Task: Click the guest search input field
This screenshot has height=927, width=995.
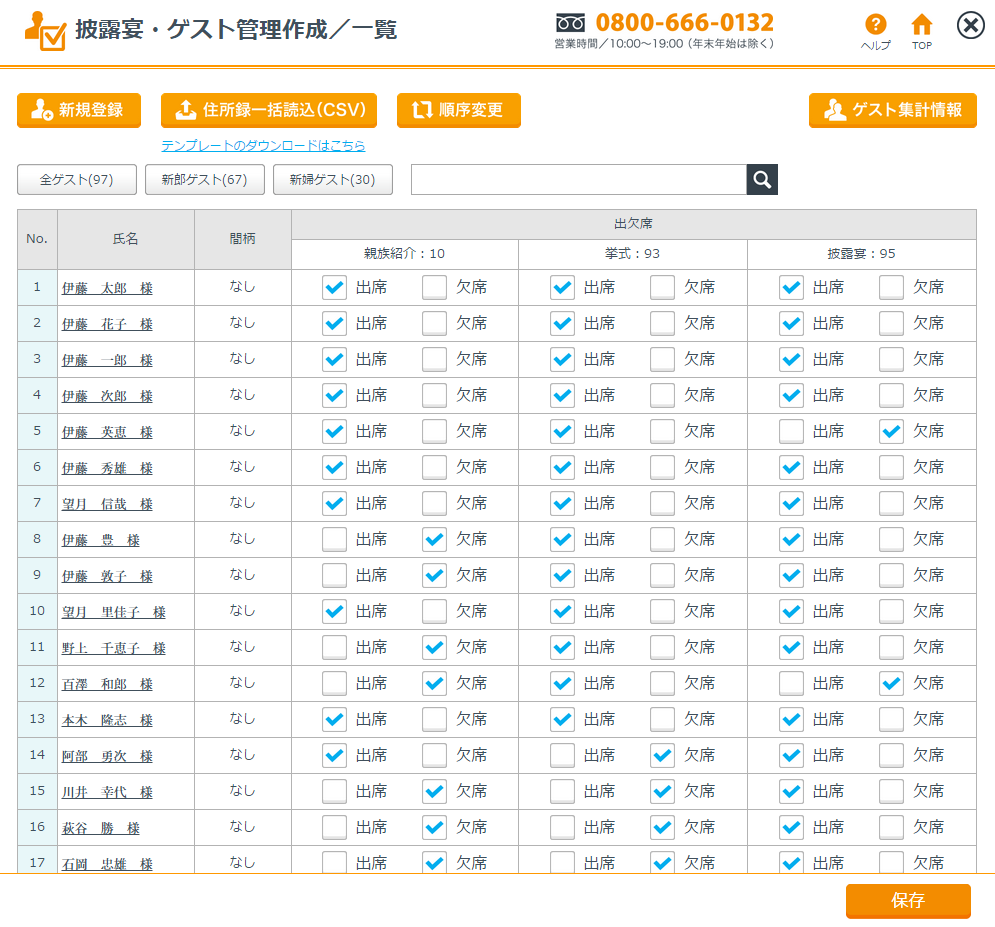Action: click(578, 180)
